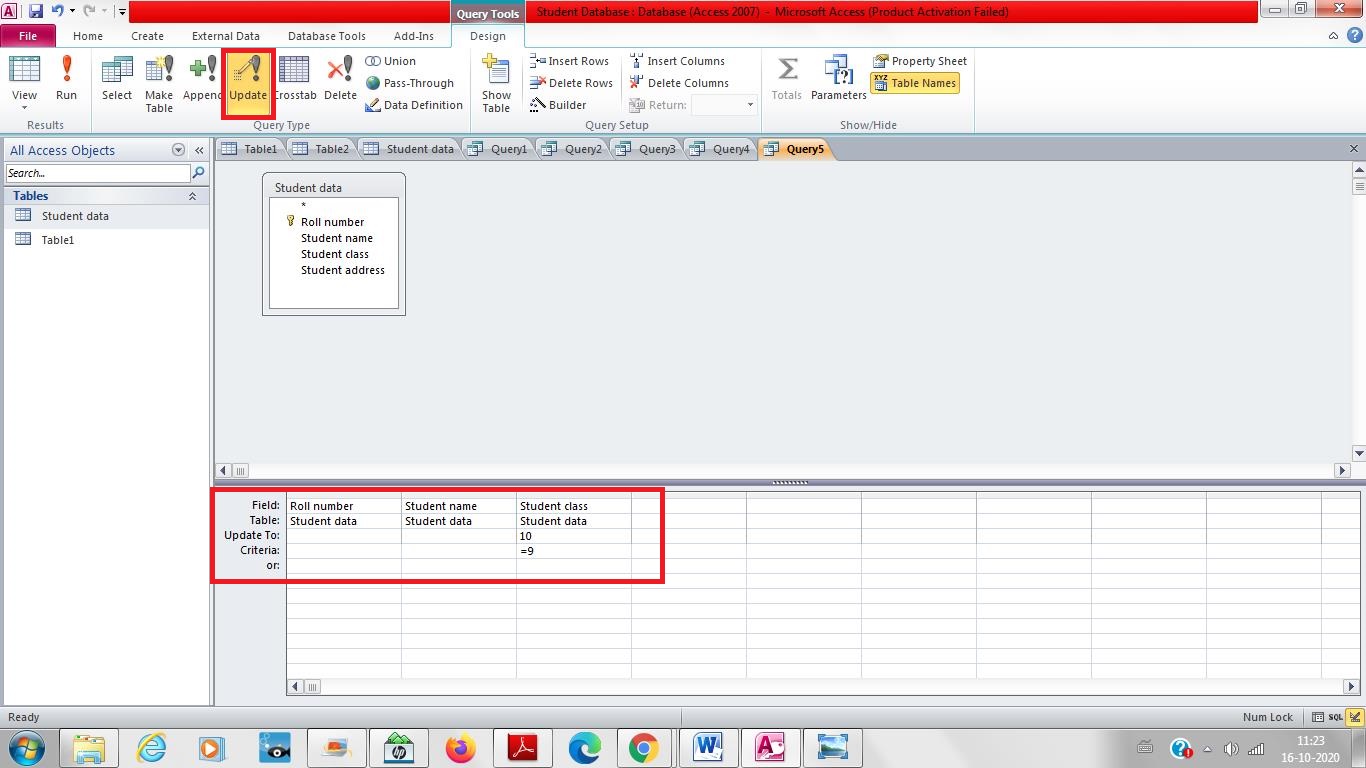Open the Show Table dialog
Viewport: 1366px width, 768px height.
496,84
